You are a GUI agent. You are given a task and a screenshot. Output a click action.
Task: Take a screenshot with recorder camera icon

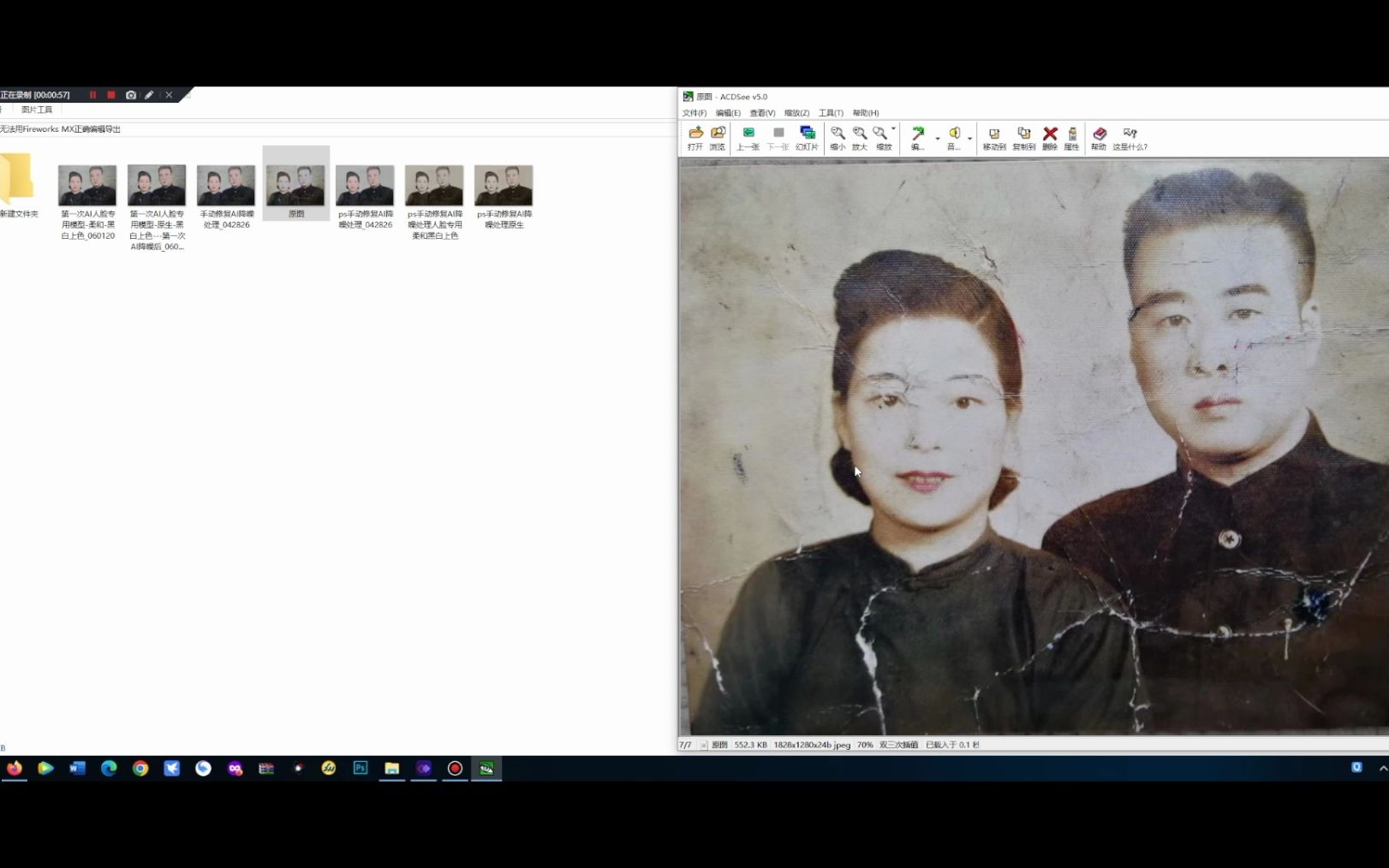[131, 95]
